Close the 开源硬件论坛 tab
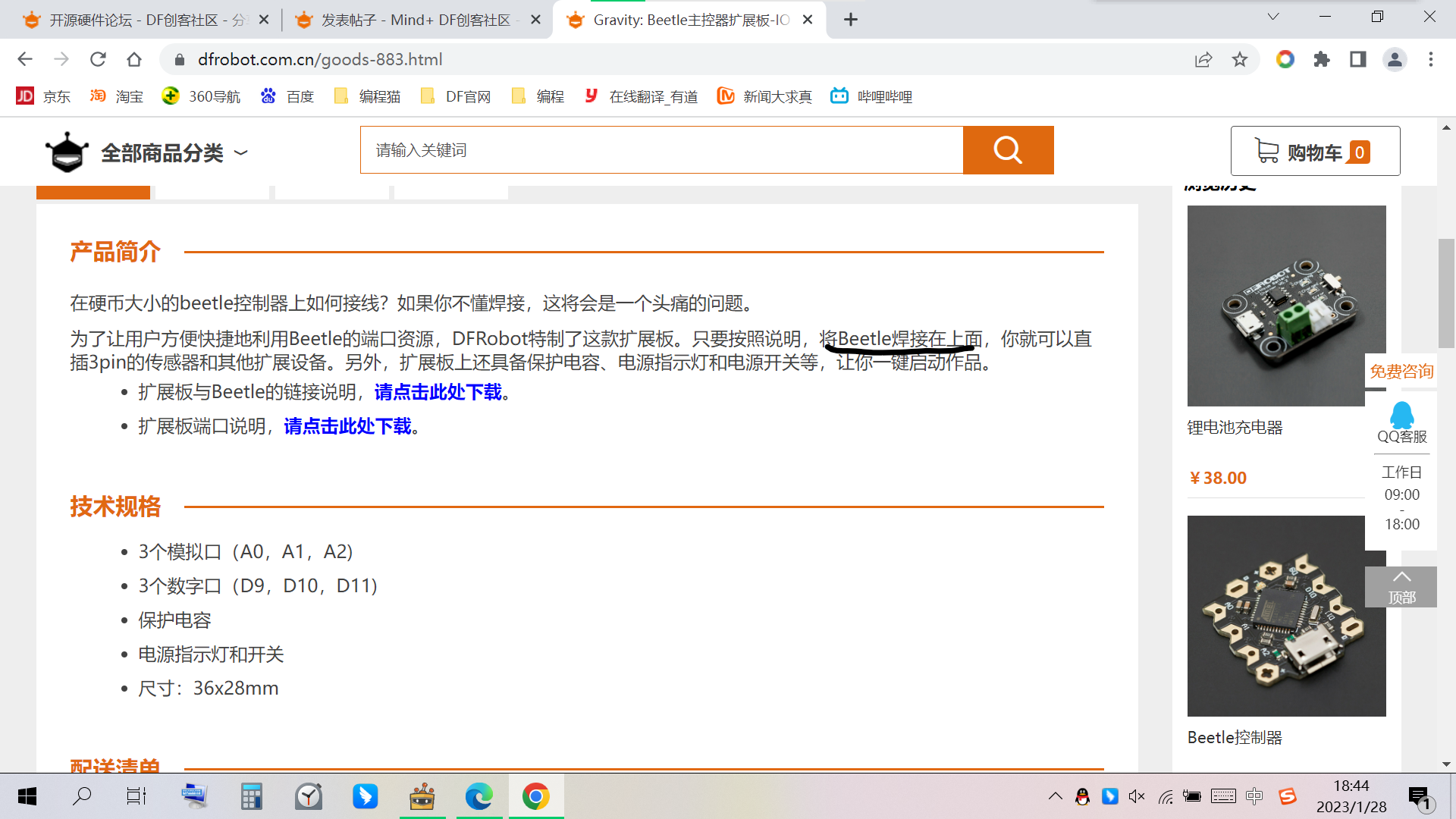The height and width of the screenshot is (819, 1456). (264, 20)
